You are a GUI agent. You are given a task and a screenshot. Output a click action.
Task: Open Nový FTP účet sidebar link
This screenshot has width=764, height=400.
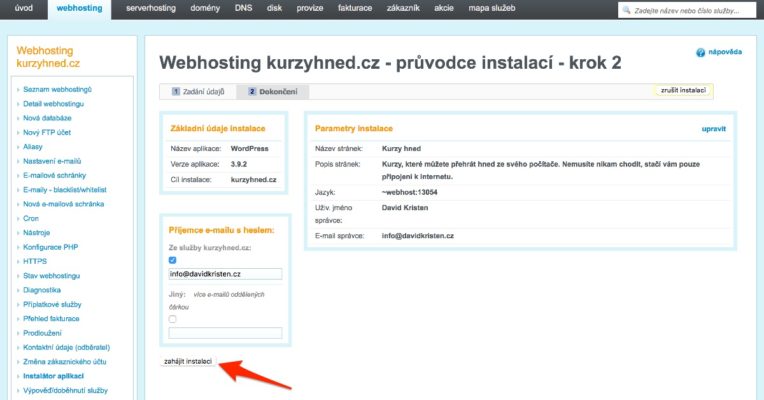[x=47, y=133]
